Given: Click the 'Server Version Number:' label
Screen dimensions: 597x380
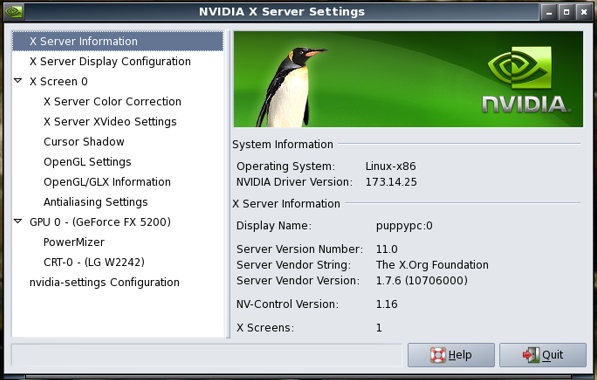Looking at the screenshot, I should (300, 249).
